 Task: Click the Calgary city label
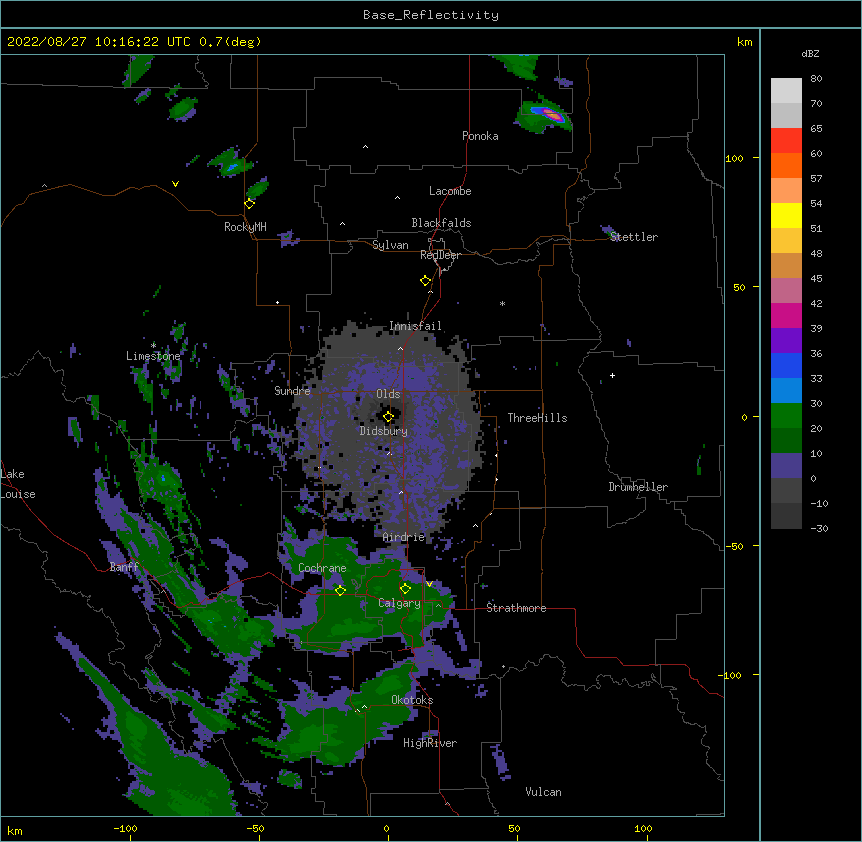pos(399,603)
